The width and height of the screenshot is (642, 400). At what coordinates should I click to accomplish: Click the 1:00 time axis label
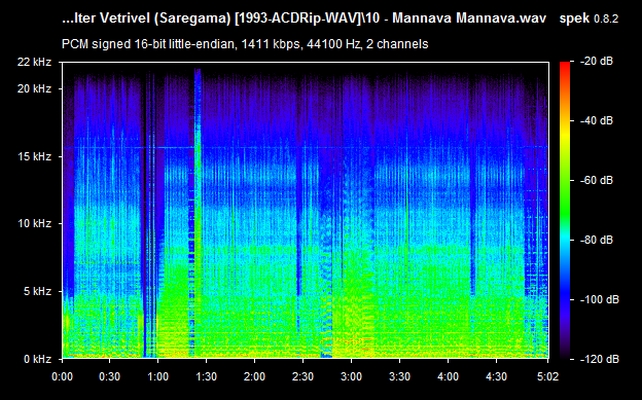pyautogui.click(x=158, y=376)
